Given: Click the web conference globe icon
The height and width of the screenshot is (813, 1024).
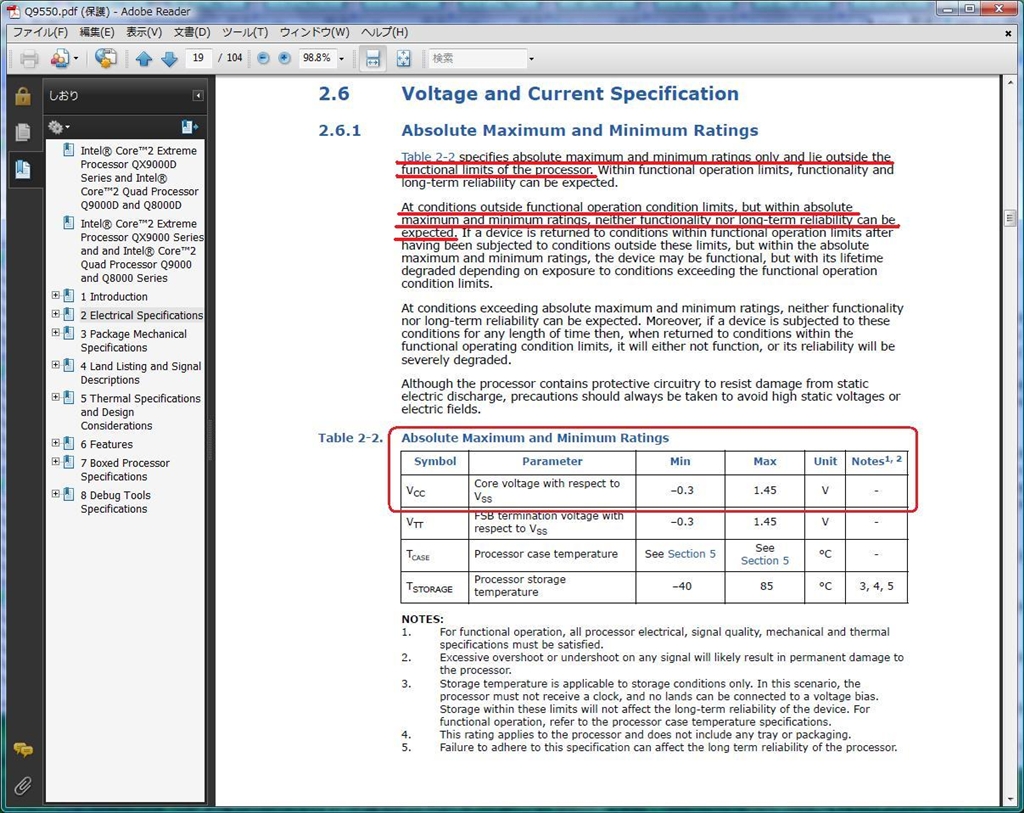Looking at the screenshot, I should tap(105, 58).
